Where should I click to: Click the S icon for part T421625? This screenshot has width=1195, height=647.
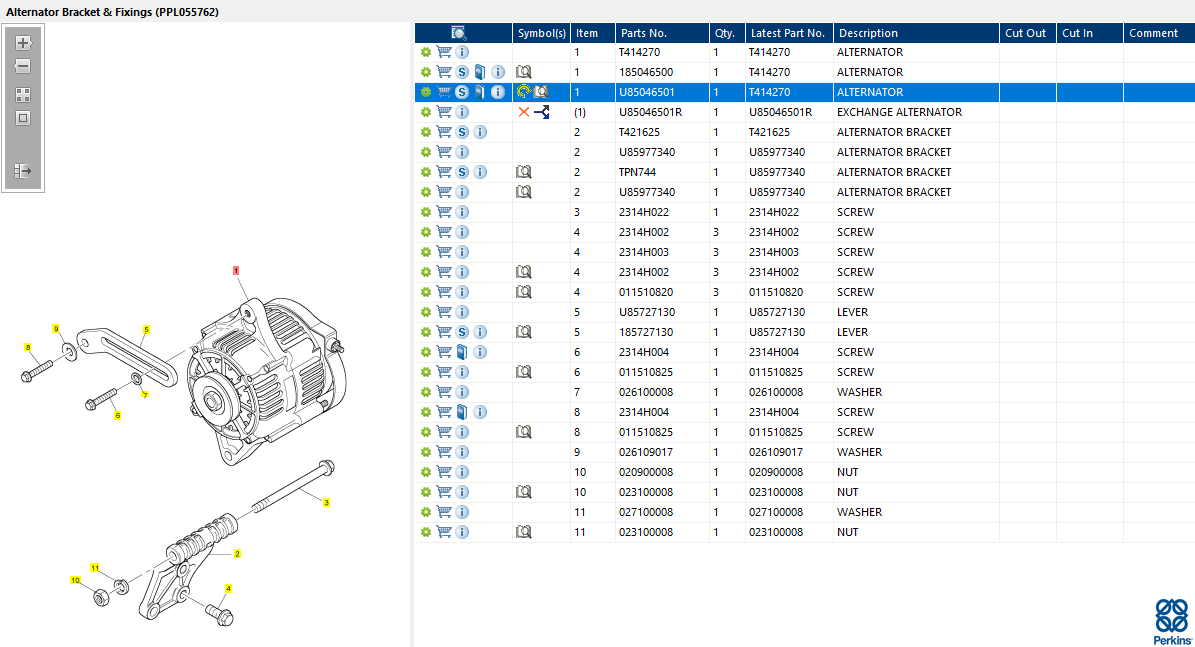(x=462, y=132)
